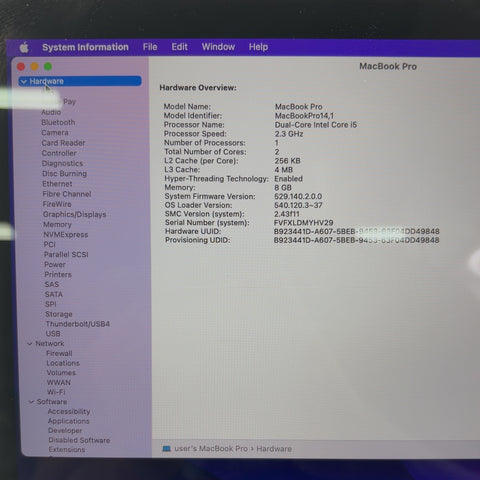Image resolution: width=480 pixels, height=480 pixels.
Task: Select Camera in the sidebar
Action: 55,133
